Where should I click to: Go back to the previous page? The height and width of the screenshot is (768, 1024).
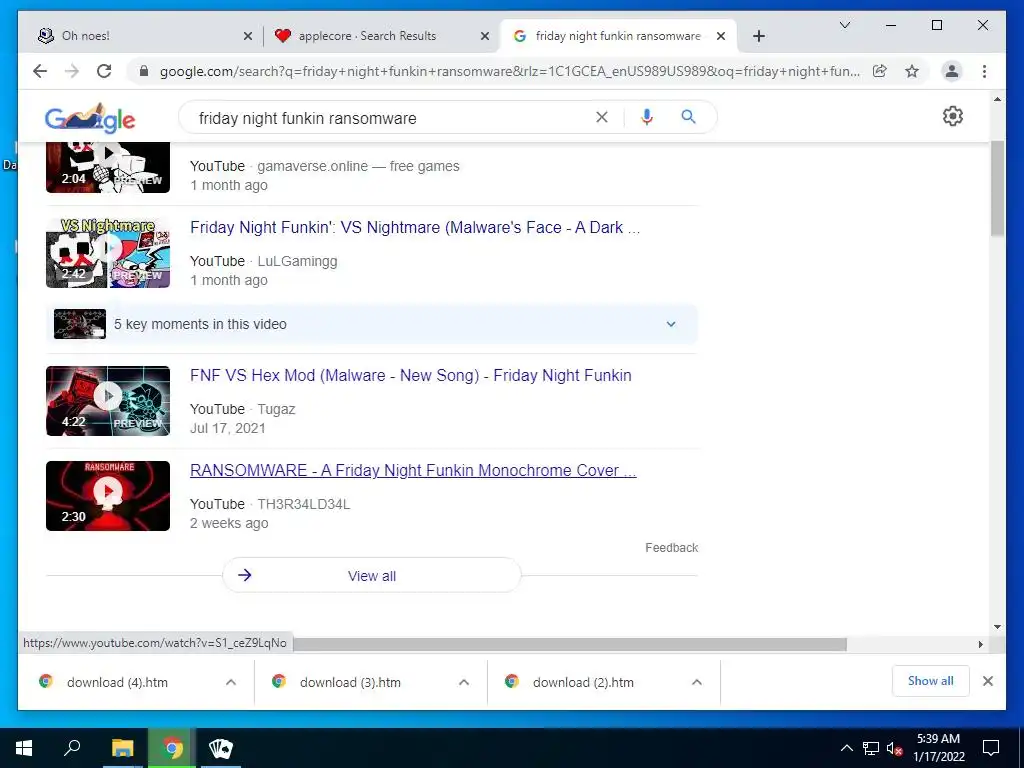(x=40, y=71)
